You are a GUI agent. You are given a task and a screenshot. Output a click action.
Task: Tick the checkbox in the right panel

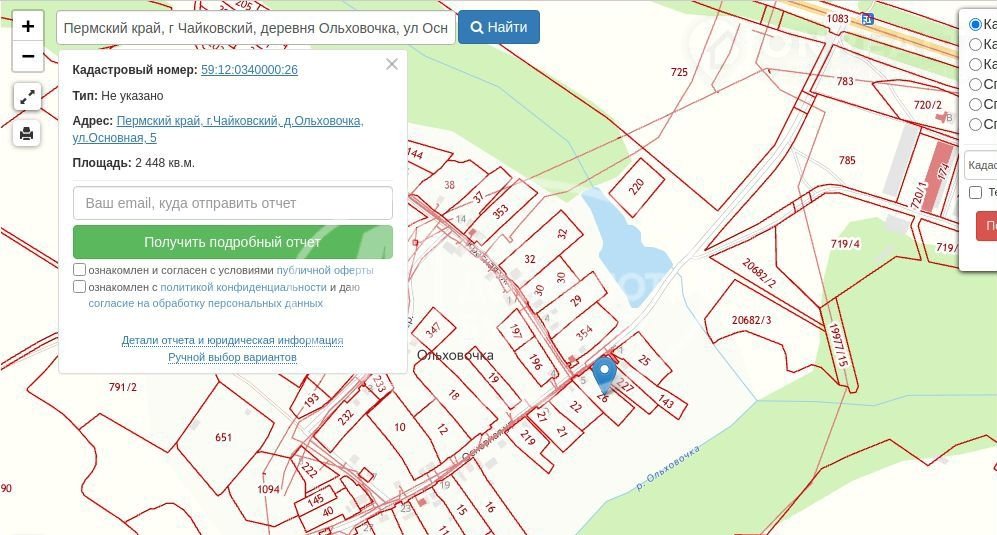coord(976,192)
